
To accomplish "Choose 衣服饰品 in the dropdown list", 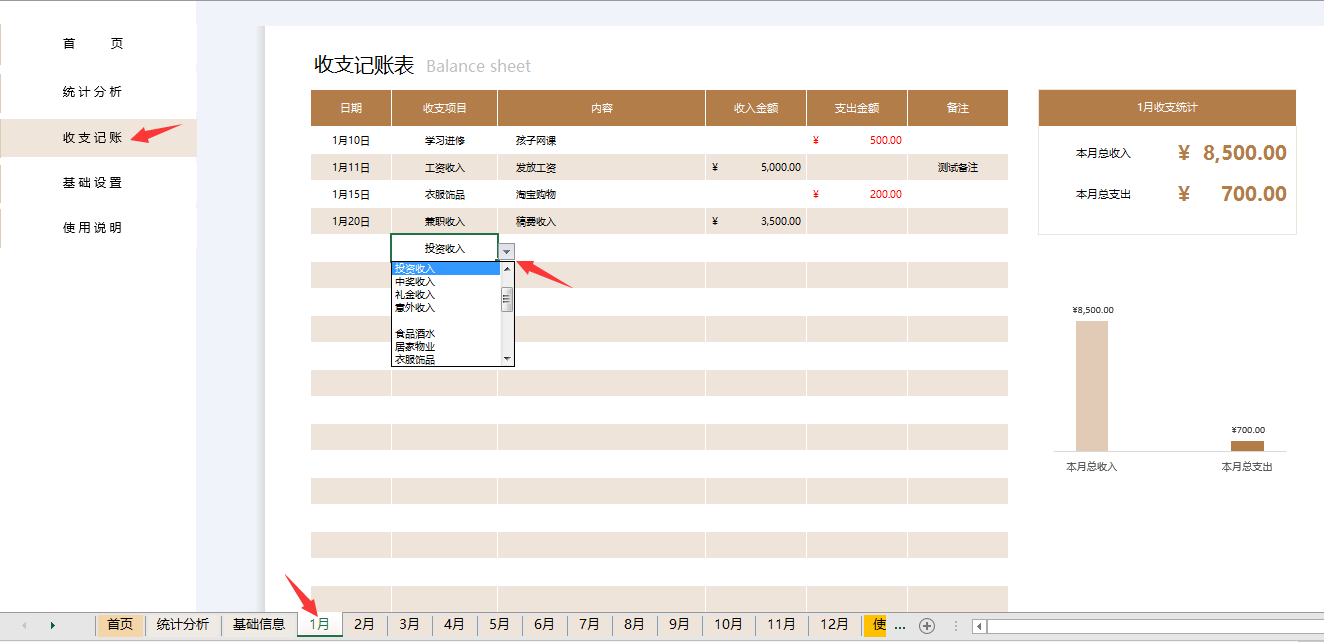I will point(445,359).
